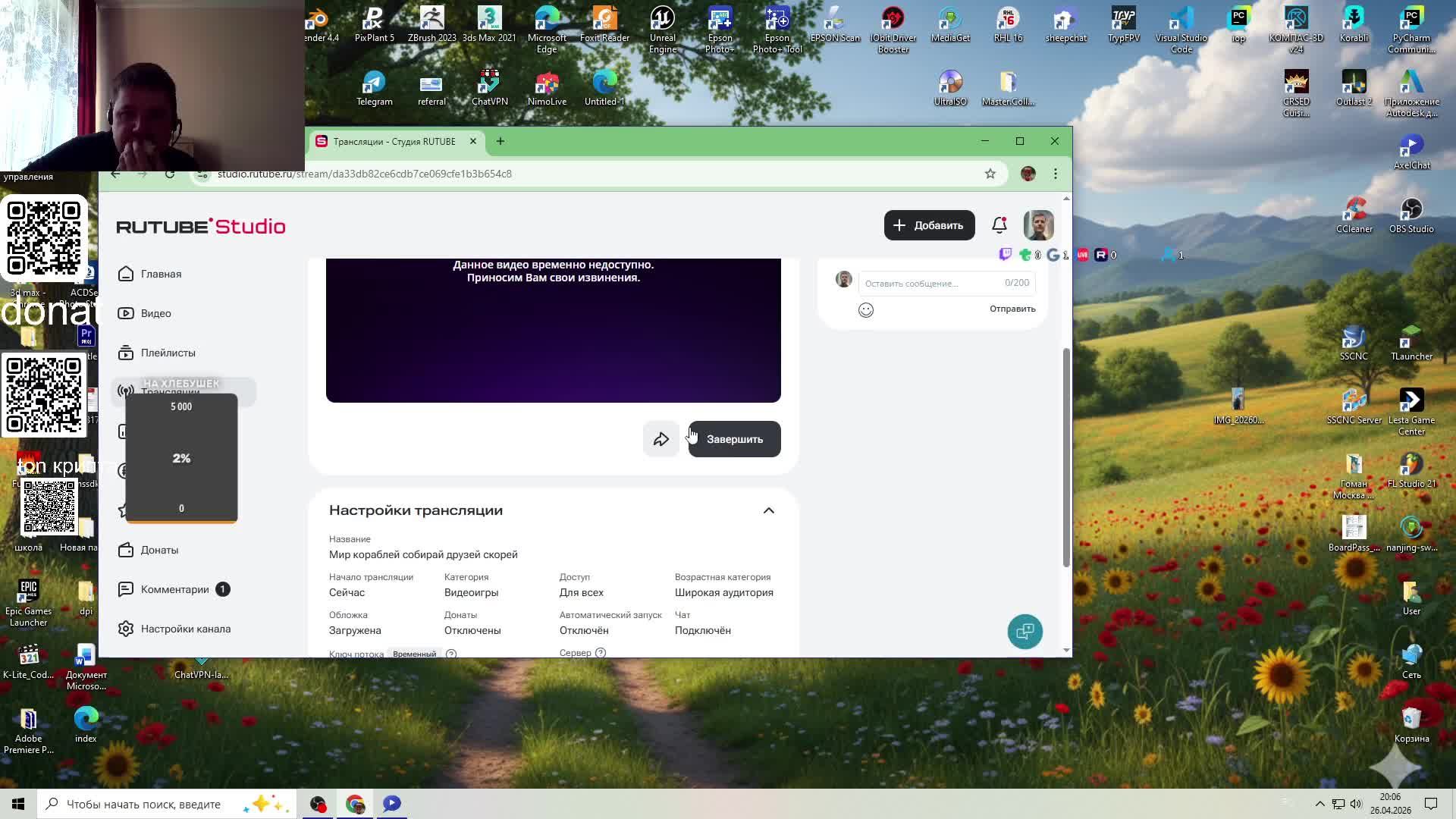Open notifications bell icon

pos(999,225)
